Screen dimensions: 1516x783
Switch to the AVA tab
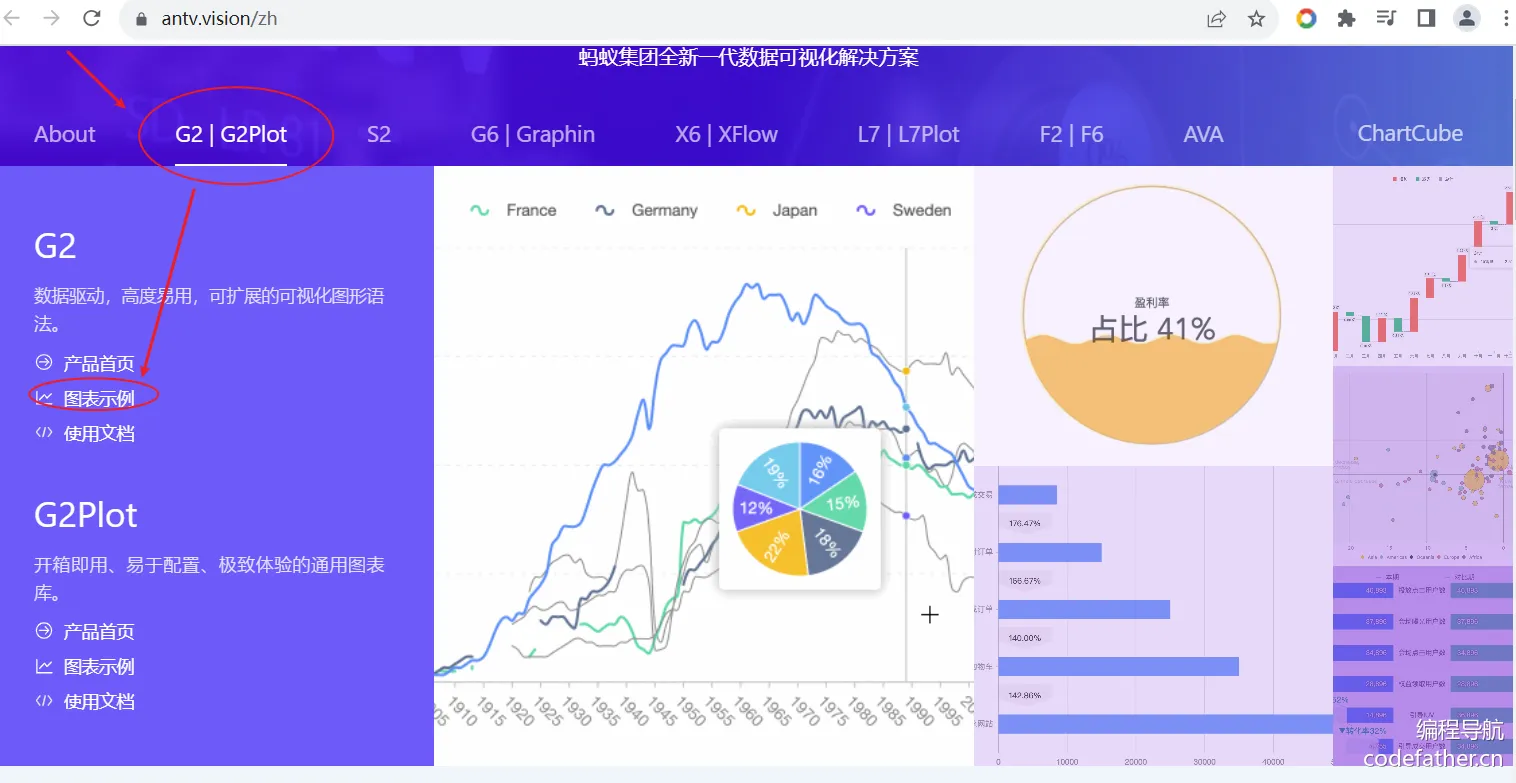pyautogui.click(x=1203, y=134)
